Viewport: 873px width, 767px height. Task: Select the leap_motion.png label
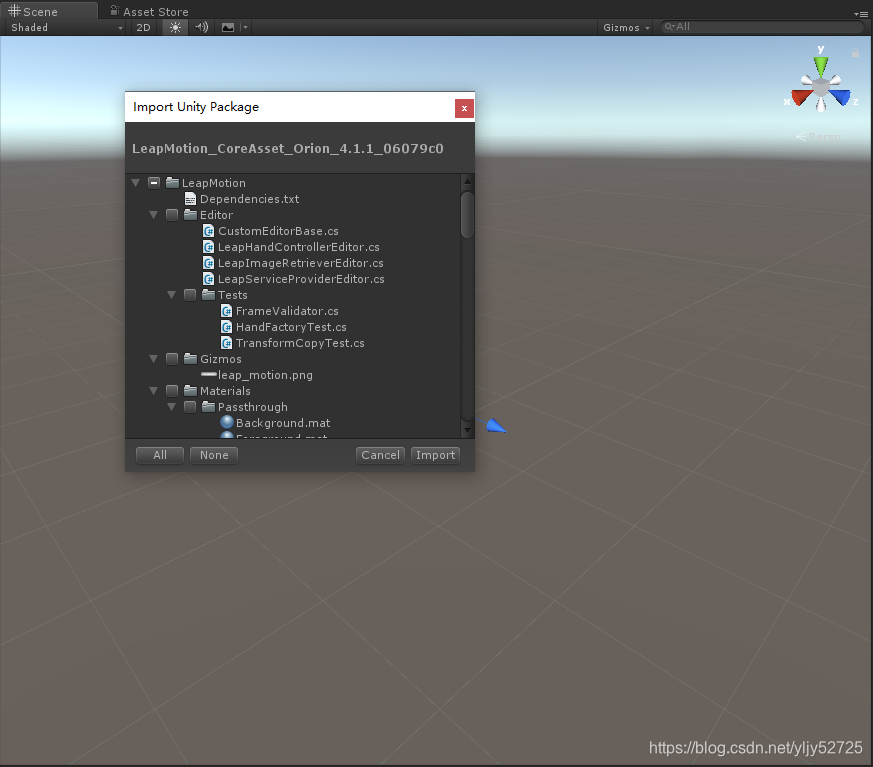click(265, 375)
